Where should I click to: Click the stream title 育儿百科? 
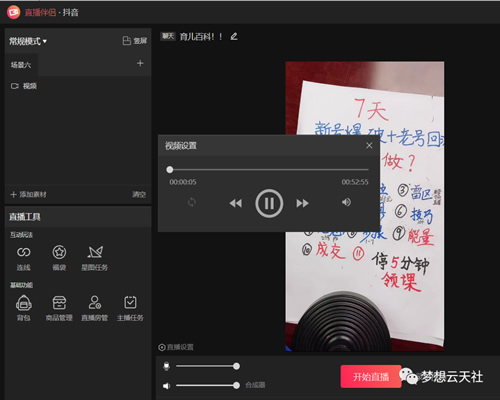coord(201,36)
